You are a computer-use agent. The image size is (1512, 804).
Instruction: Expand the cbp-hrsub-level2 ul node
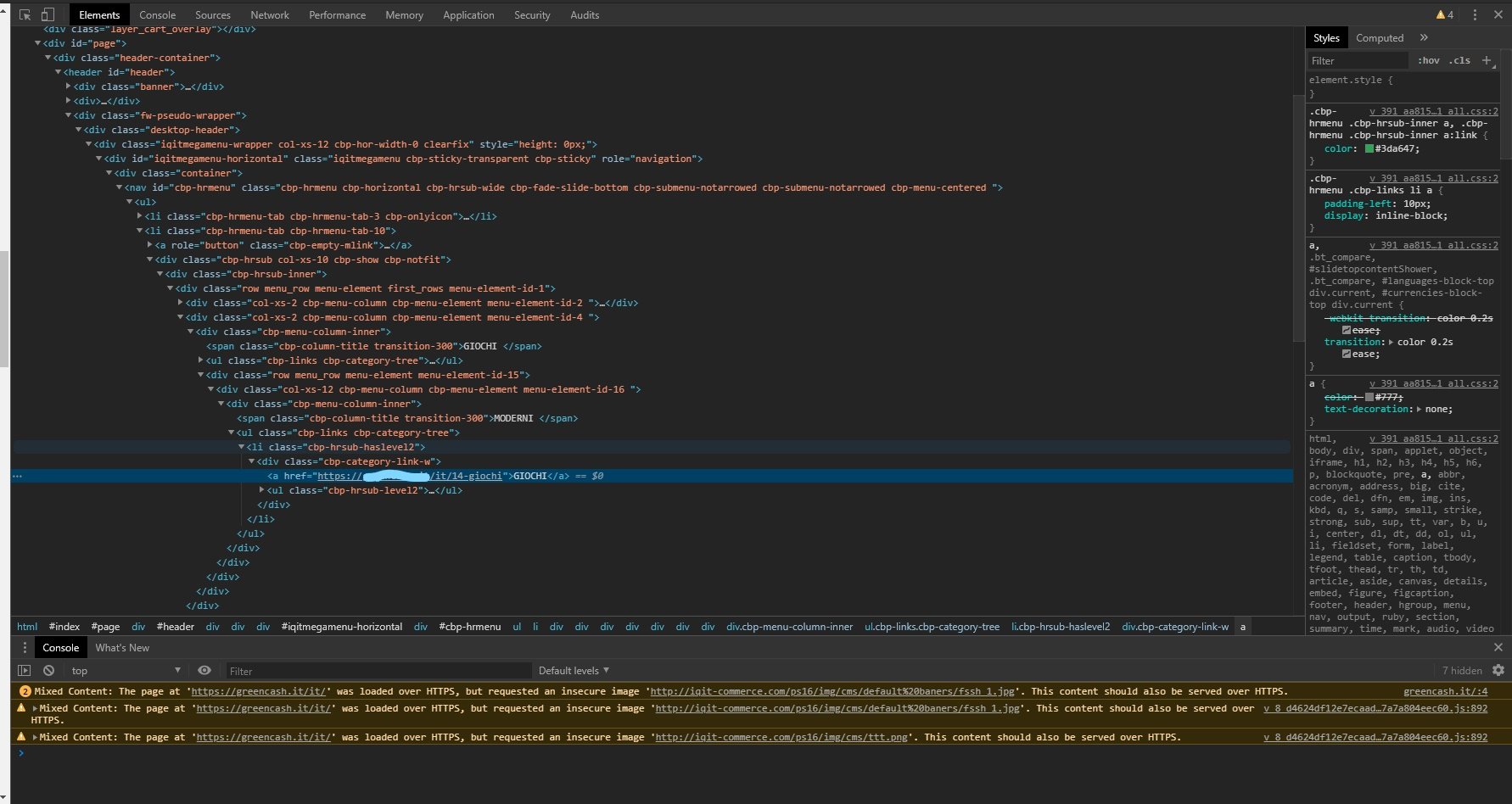point(262,490)
